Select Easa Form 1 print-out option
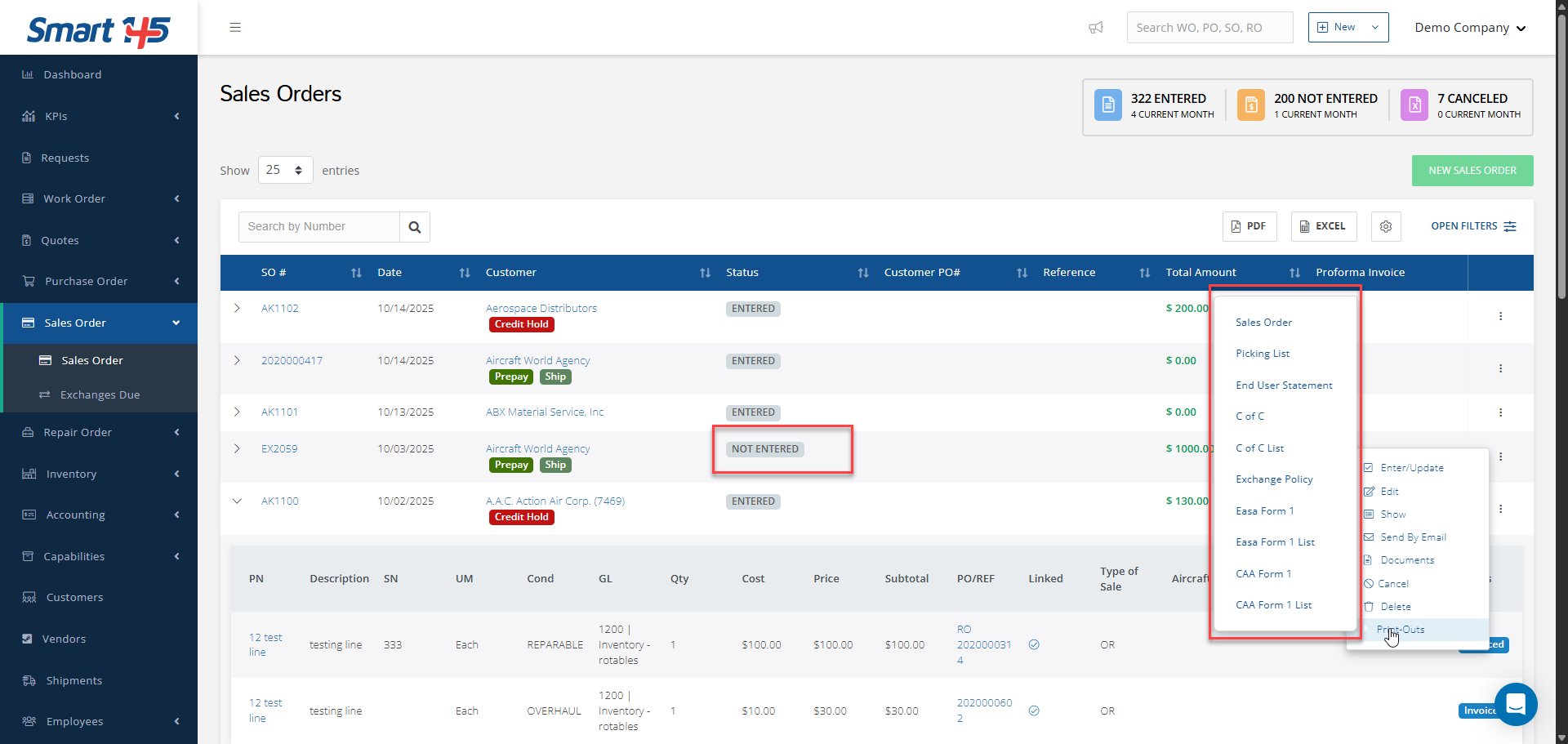This screenshot has height=744, width=1568. [1264, 511]
